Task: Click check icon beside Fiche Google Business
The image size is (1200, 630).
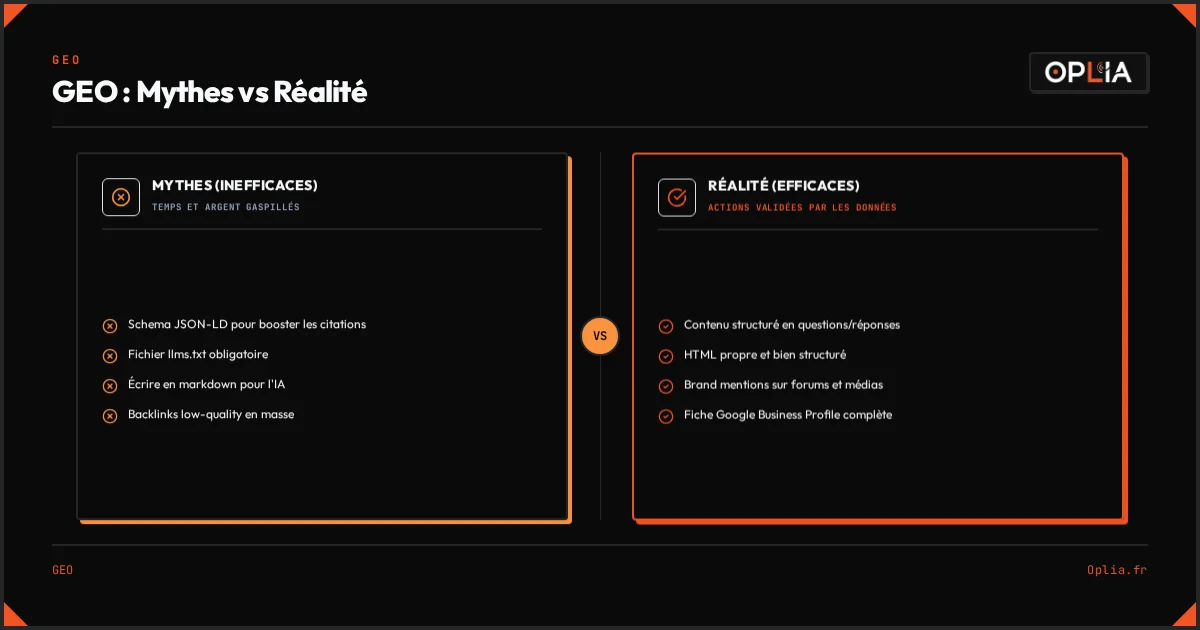Action: 666,416
